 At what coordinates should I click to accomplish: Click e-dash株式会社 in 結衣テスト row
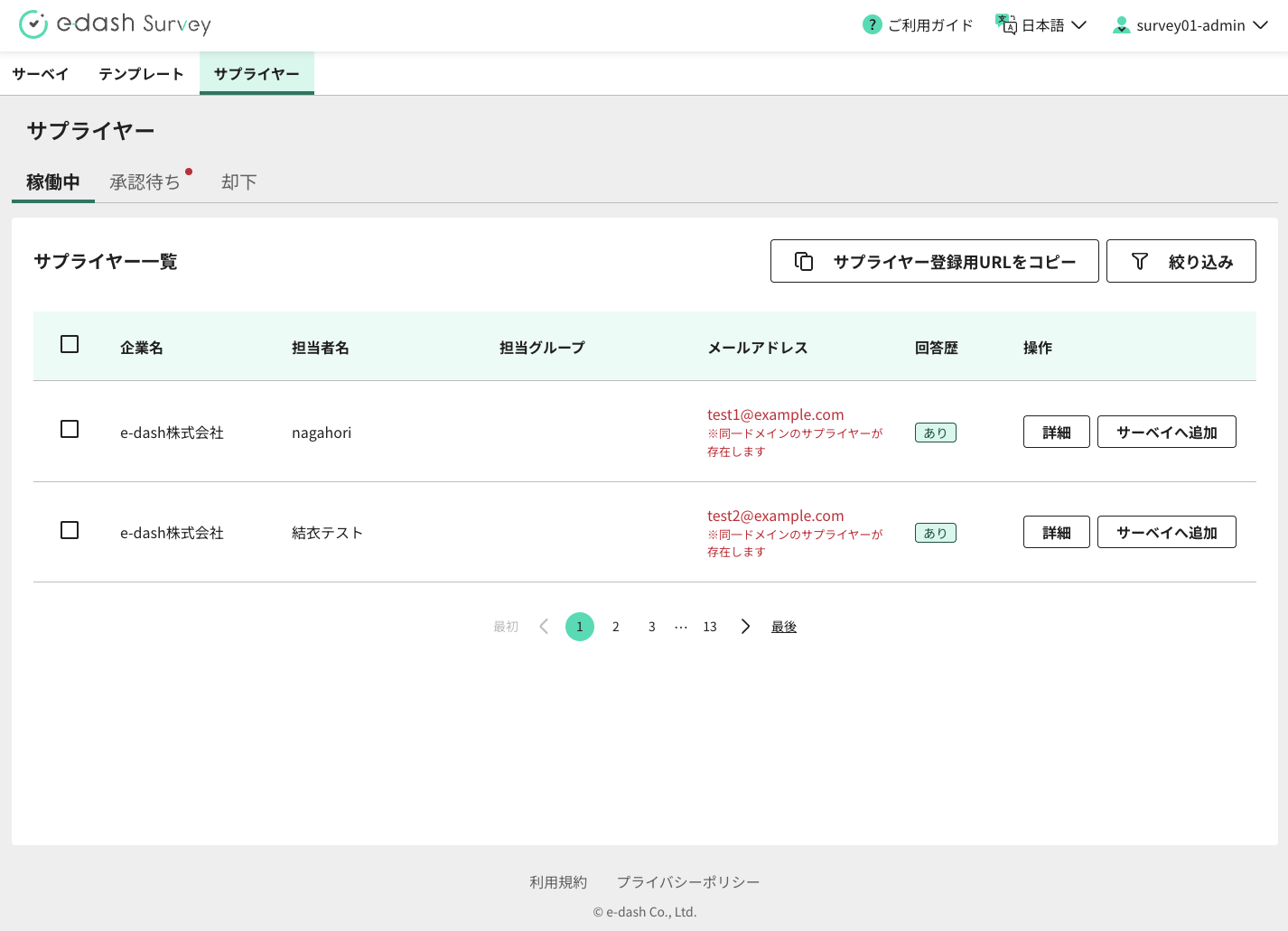click(x=172, y=533)
